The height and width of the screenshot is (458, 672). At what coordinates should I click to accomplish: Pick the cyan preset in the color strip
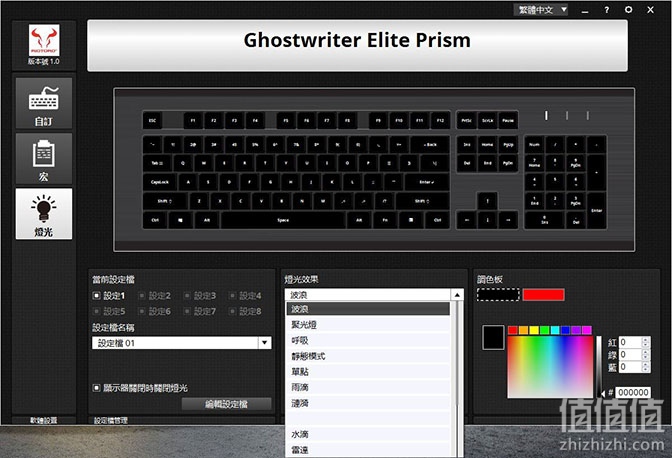tap(555, 330)
